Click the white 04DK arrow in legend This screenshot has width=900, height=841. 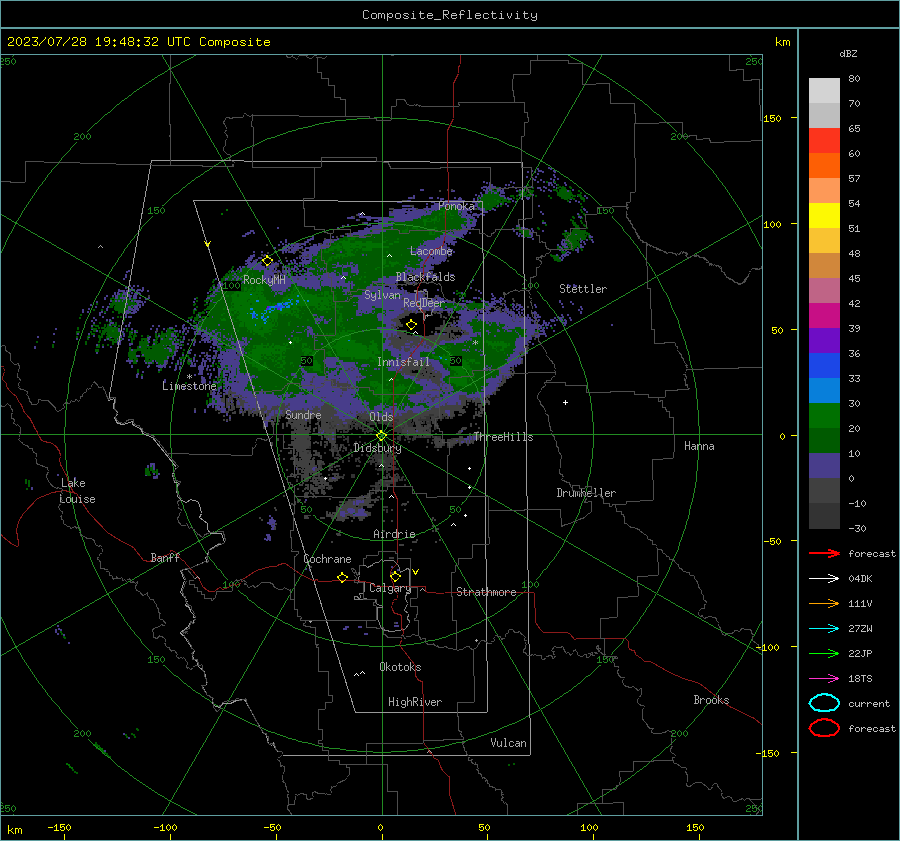[x=824, y=578]
